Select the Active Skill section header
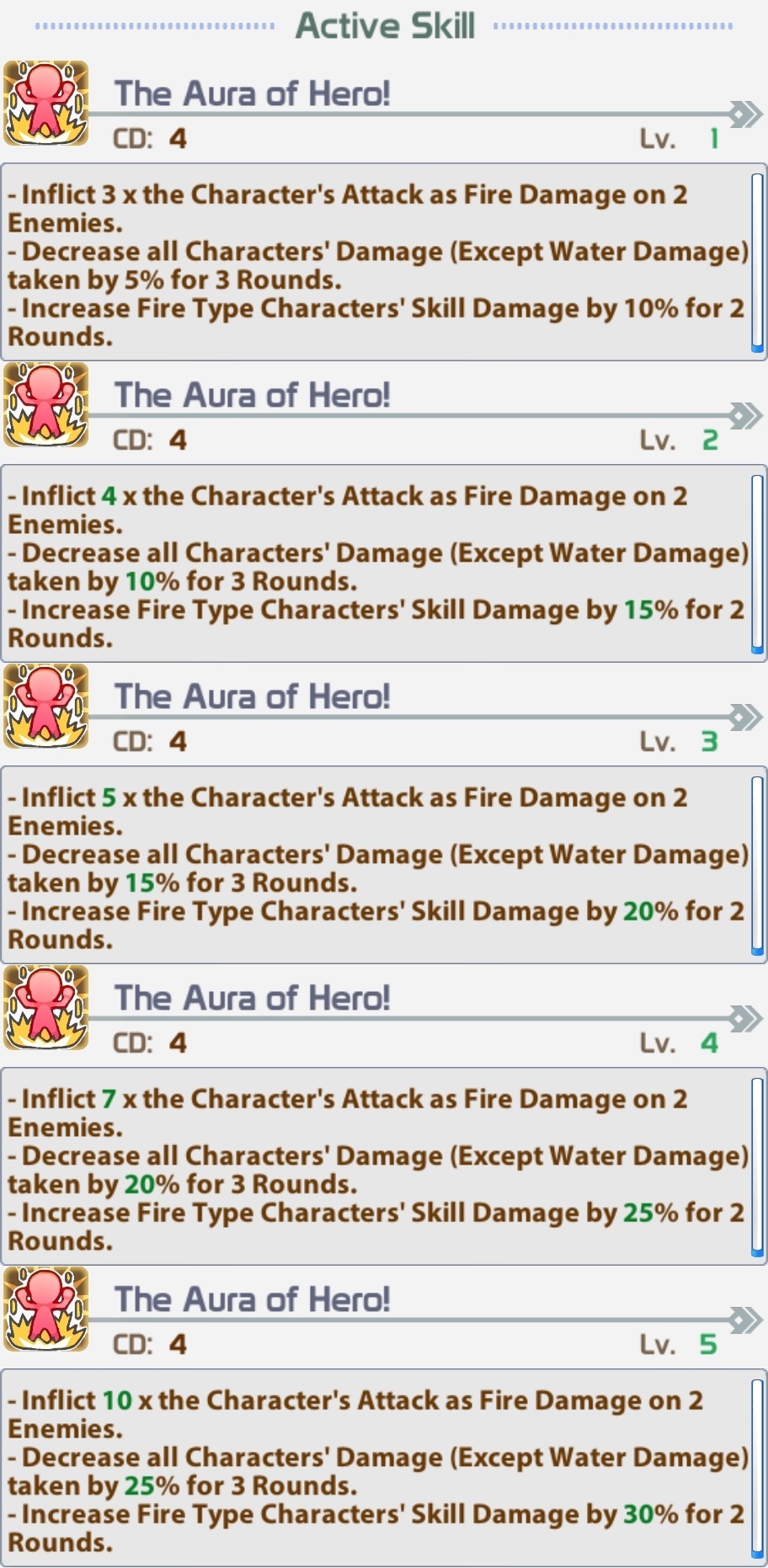Viewport: 768px width, 1568px height. (x=385, y=25)
